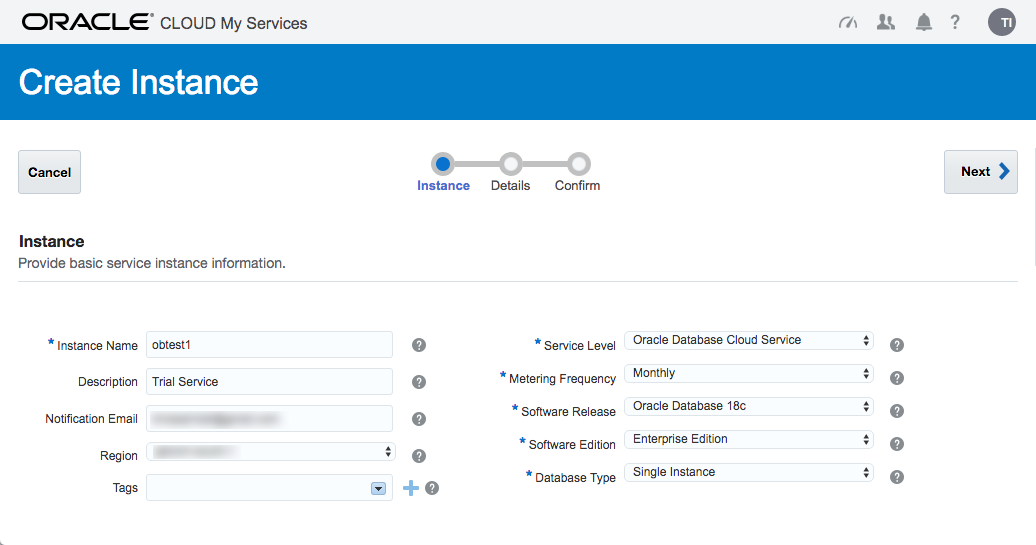Open the dashboard gauge icon
Viewport: 1036px width, 545px height.
[x=848, y=23]
